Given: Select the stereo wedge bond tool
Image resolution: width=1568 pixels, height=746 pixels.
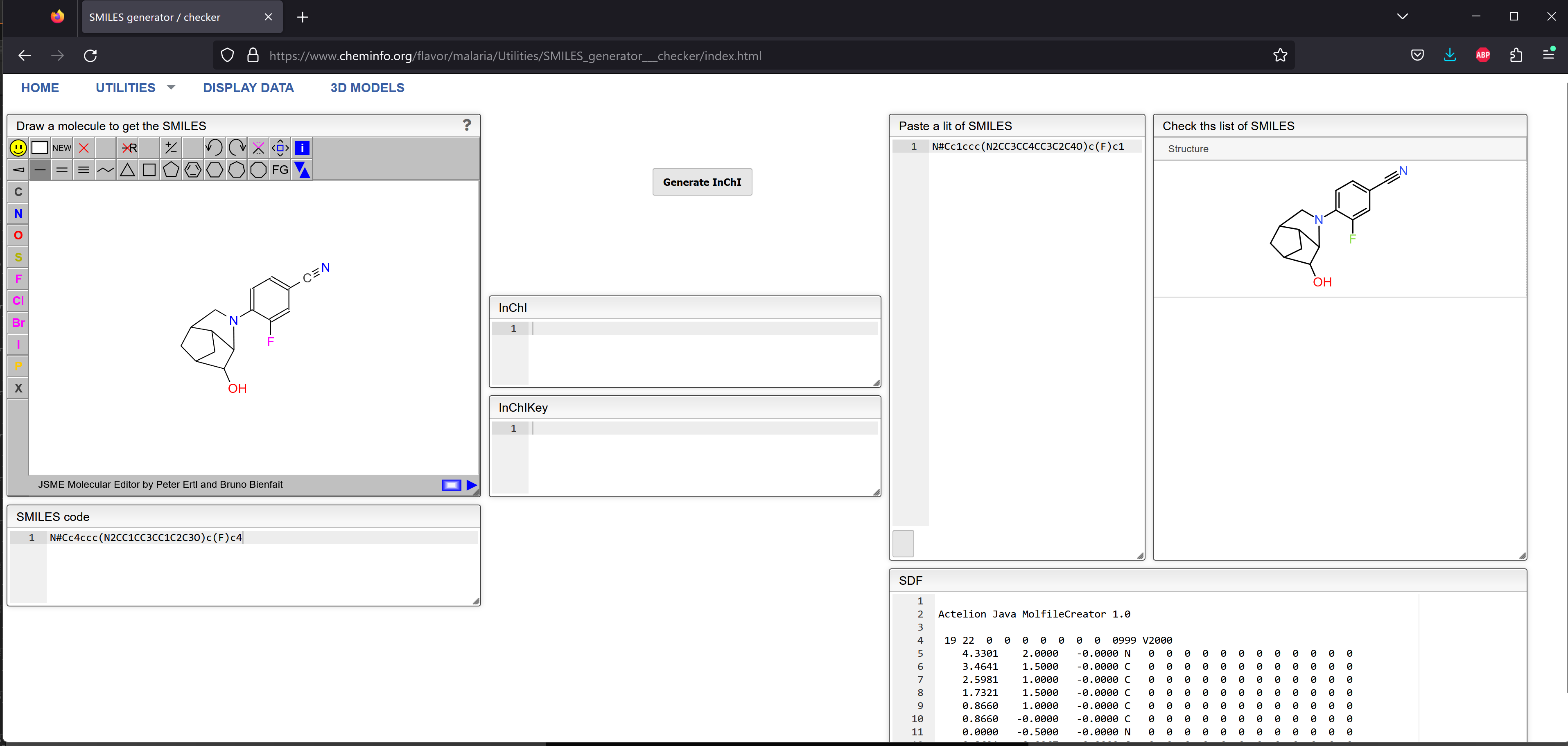Looking at the screenshot, I should [18, 170].
